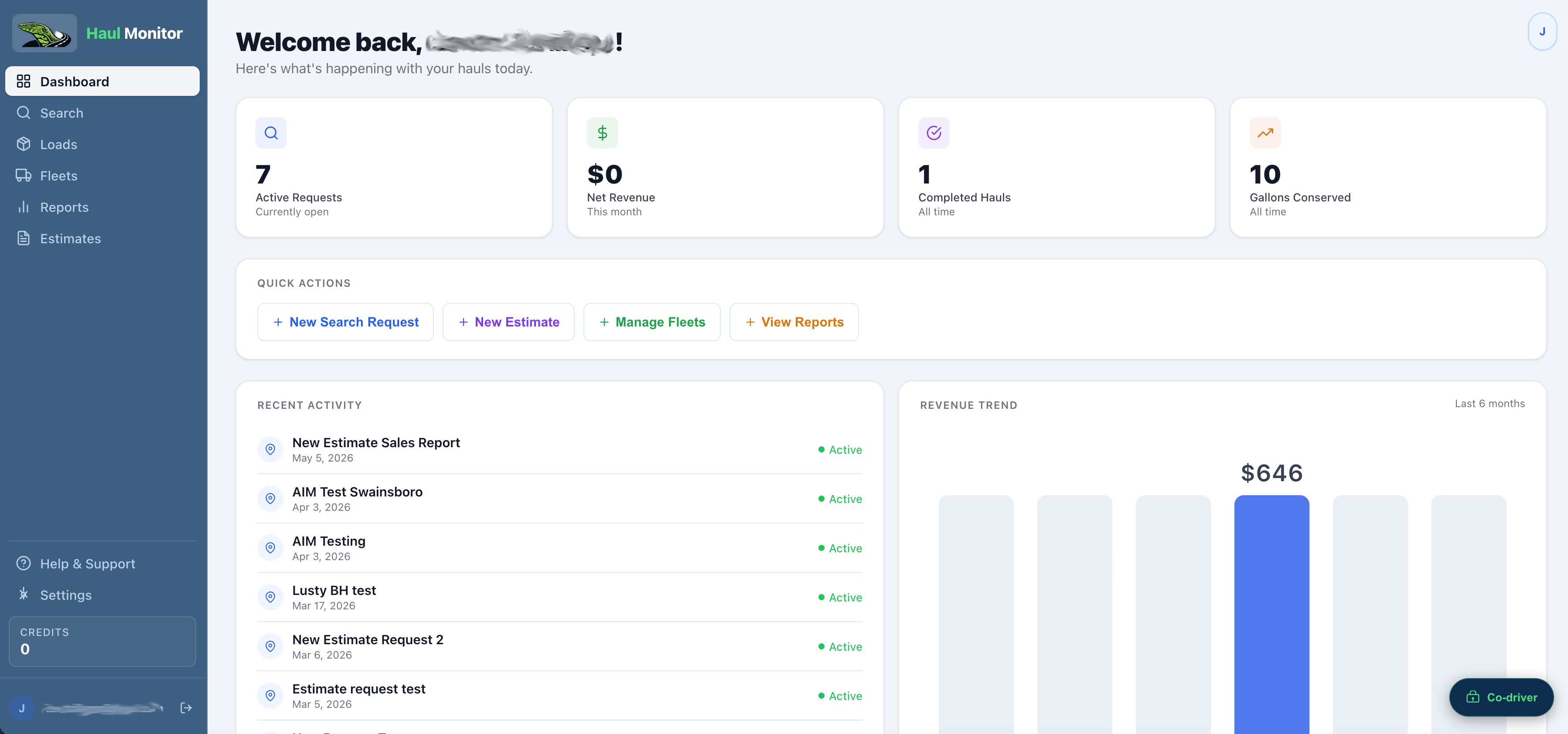Open the Net Revenue card
Screen dimensions: 1568x734
726,167
